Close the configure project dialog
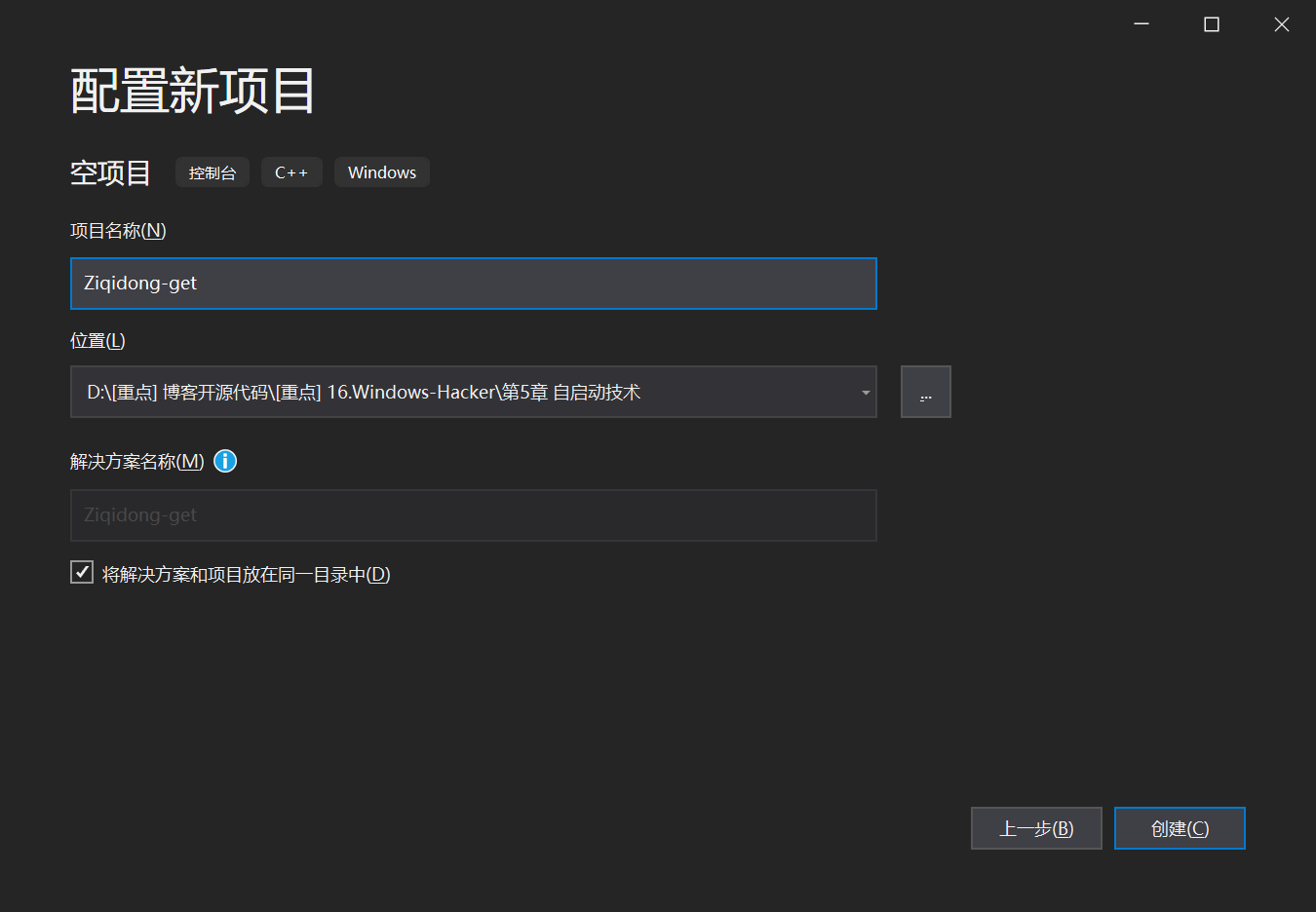Image resolution: width=1316 pixels, height=912 pixels. point(1282,24)
